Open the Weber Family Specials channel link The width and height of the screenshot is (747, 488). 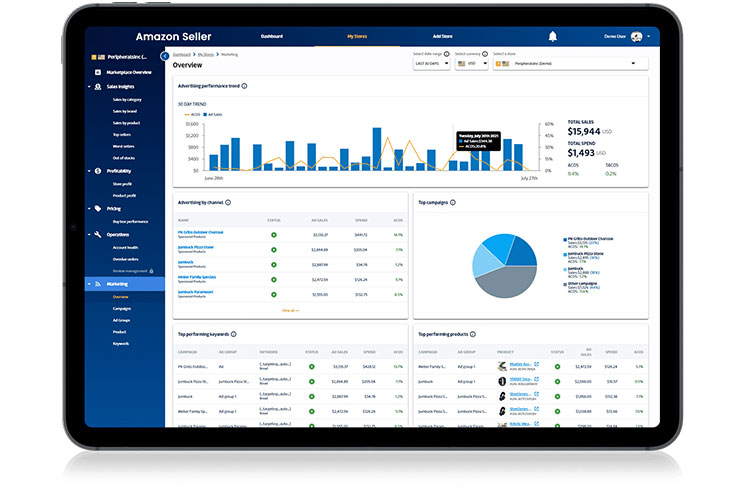pyautogui.click(x=197, y=277)
